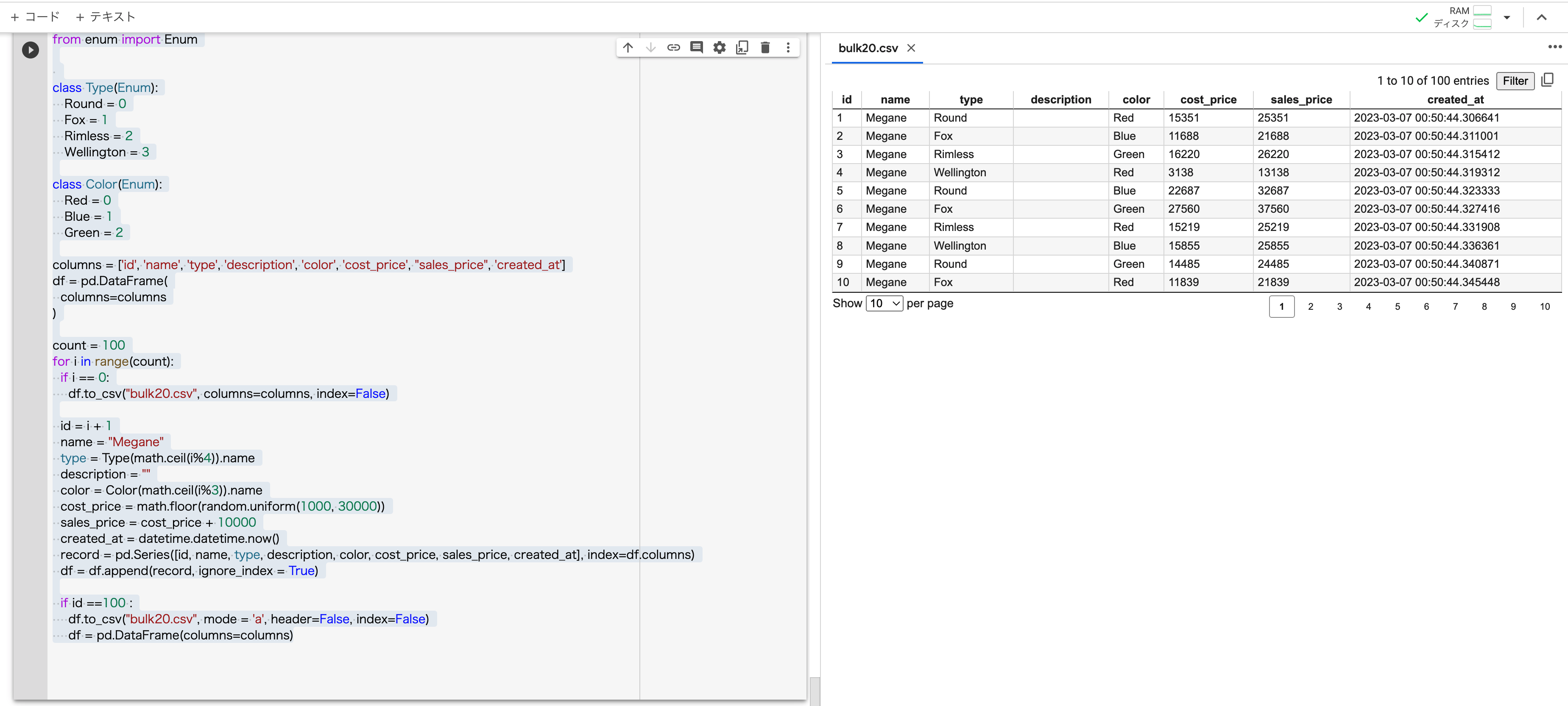Click the 'created_at = datetime.datetime.now()' line
Image resolution: width=1568 pixels, height=706 pixels.
tap(170, 539)
